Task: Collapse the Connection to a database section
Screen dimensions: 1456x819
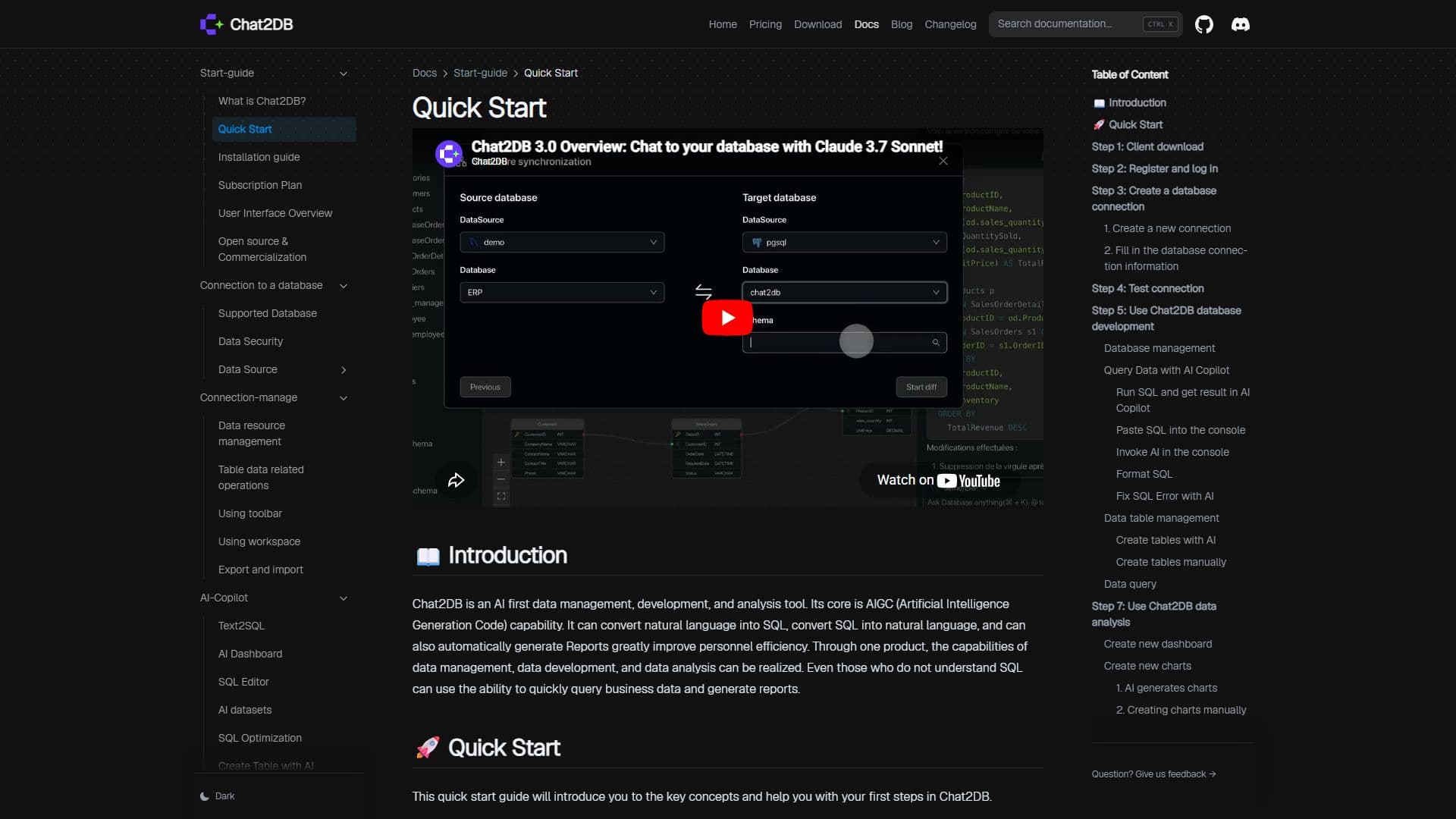Action: point(343,286)
